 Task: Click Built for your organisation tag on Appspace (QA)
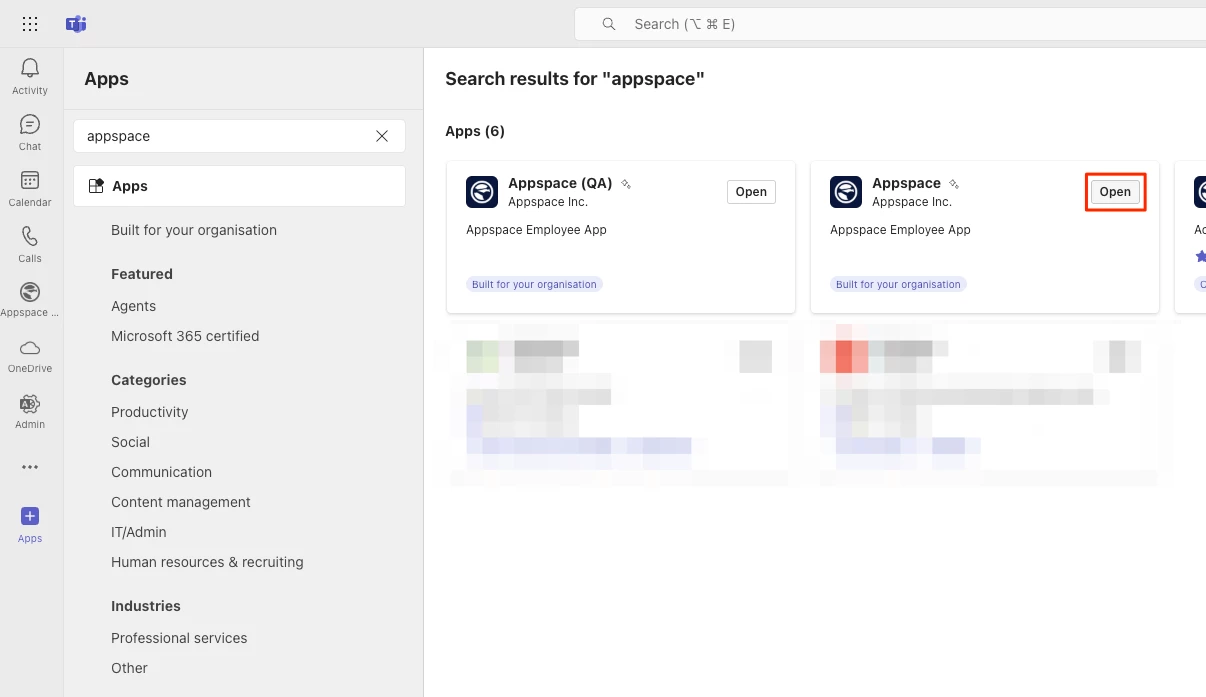(x=534, y=284)
